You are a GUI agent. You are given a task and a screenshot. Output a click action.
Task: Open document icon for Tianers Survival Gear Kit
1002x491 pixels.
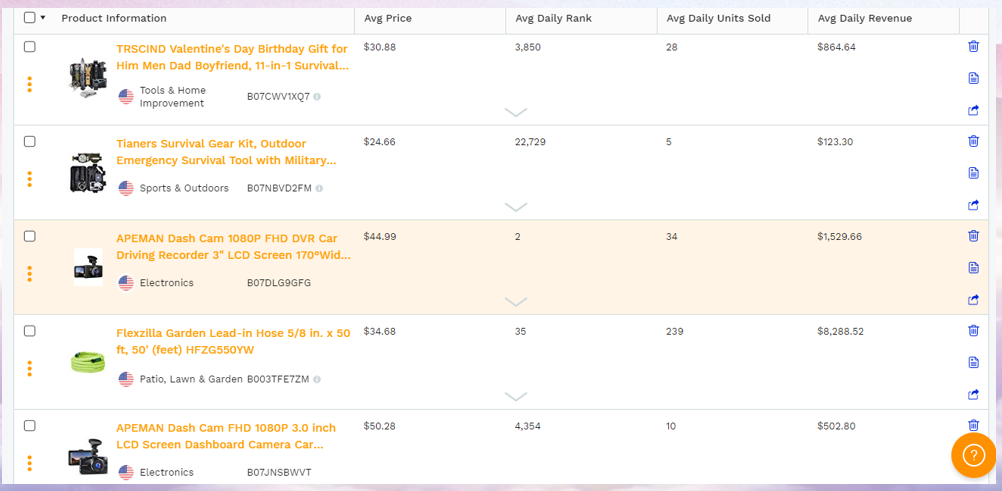pyautogui.click(x=973, y=173)
